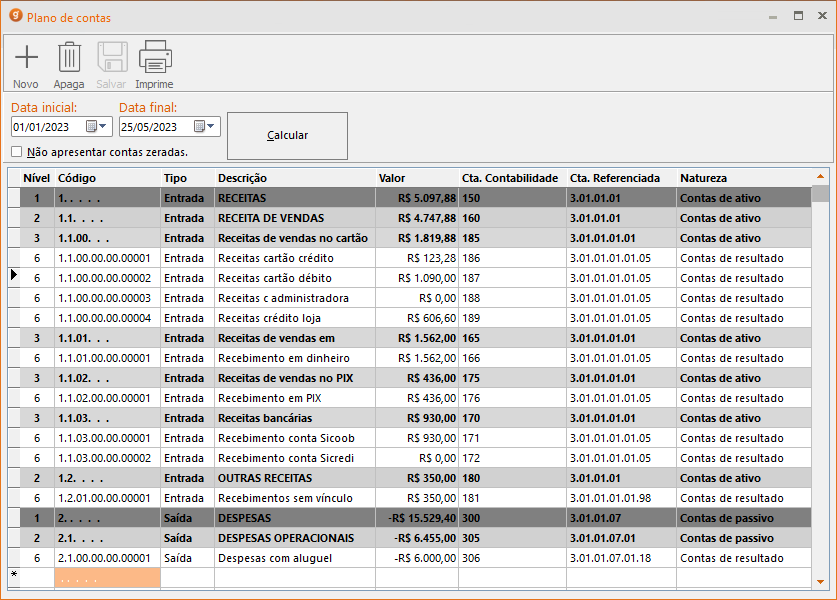Select 'Recebimentos sem vínculo' cell
The height and width of the screenshot is (600, 837).
(295, 498)
